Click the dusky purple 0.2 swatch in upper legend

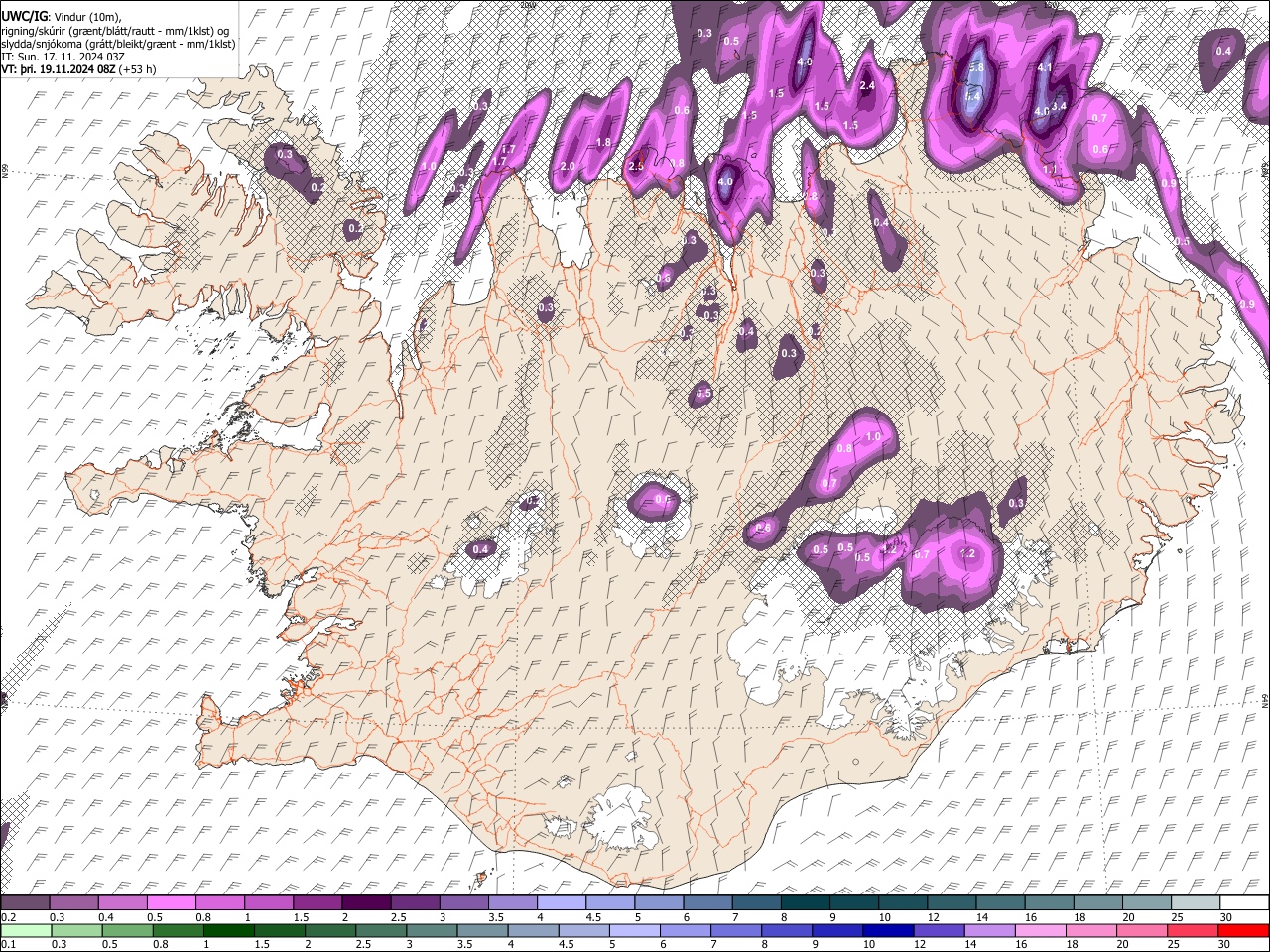[x=26, y=903]
